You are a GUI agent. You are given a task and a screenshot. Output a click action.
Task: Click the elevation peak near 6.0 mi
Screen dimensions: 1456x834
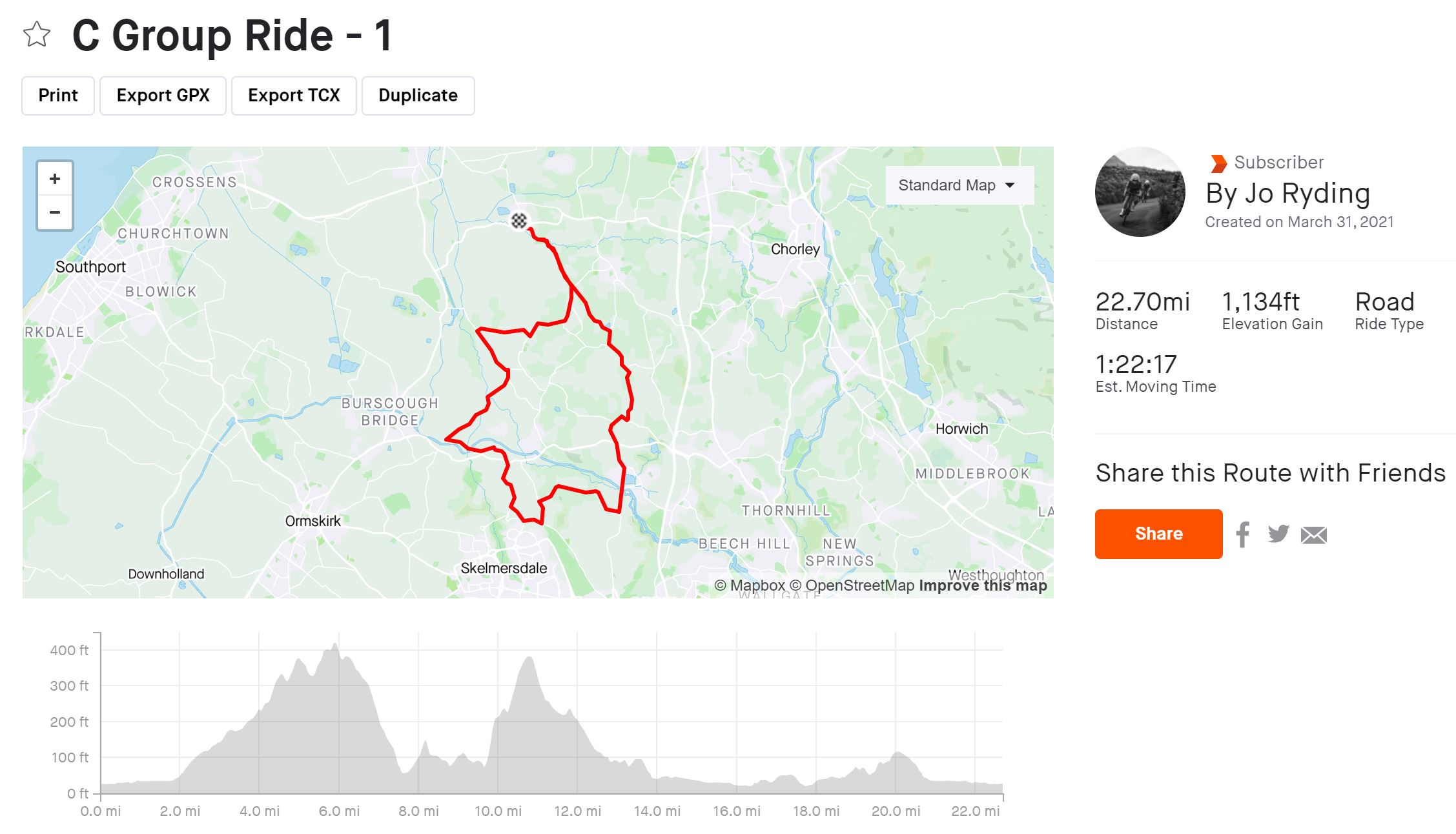click(x=335, y=644)
